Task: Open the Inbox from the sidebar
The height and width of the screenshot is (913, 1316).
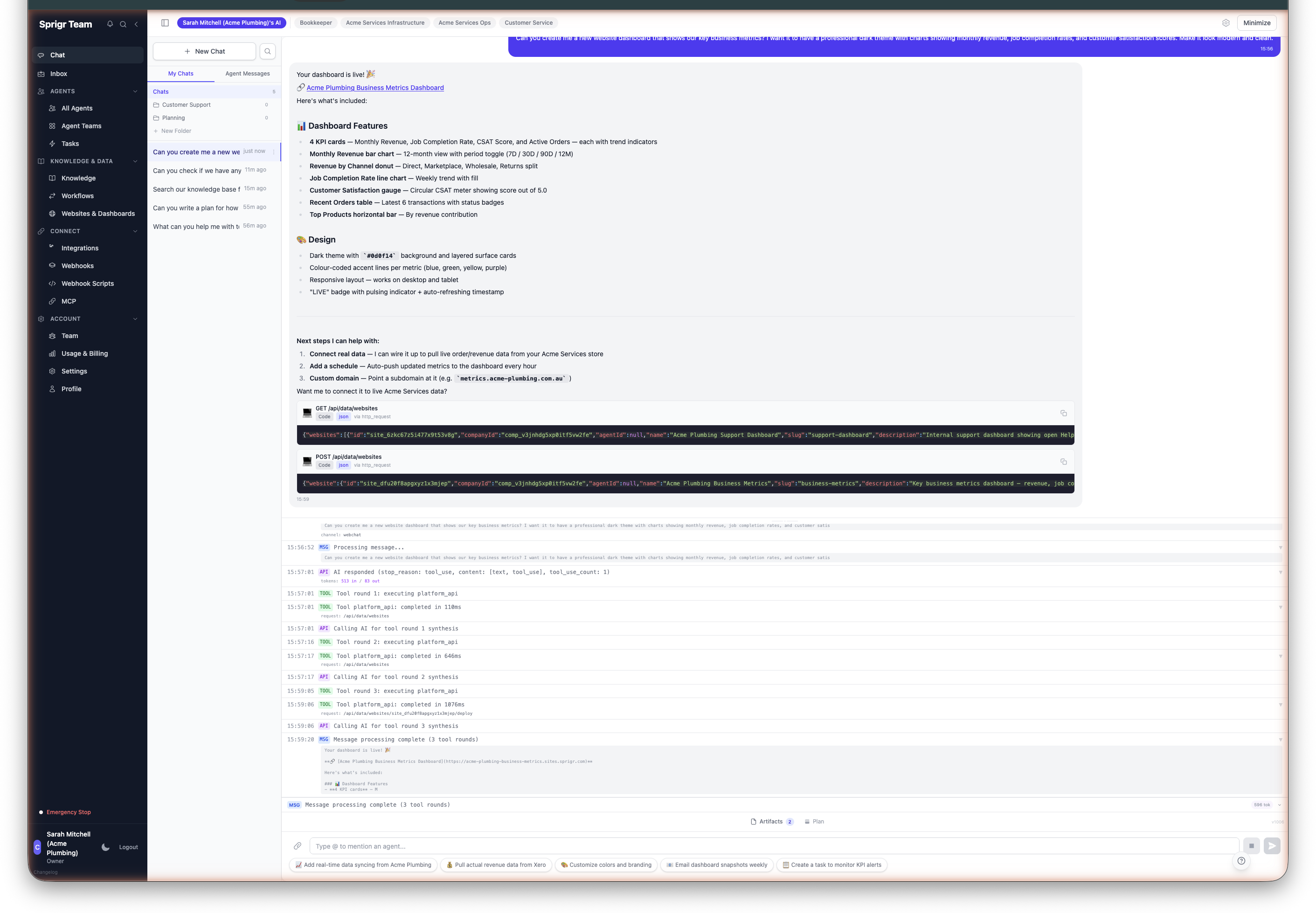Action: (58, 73)
